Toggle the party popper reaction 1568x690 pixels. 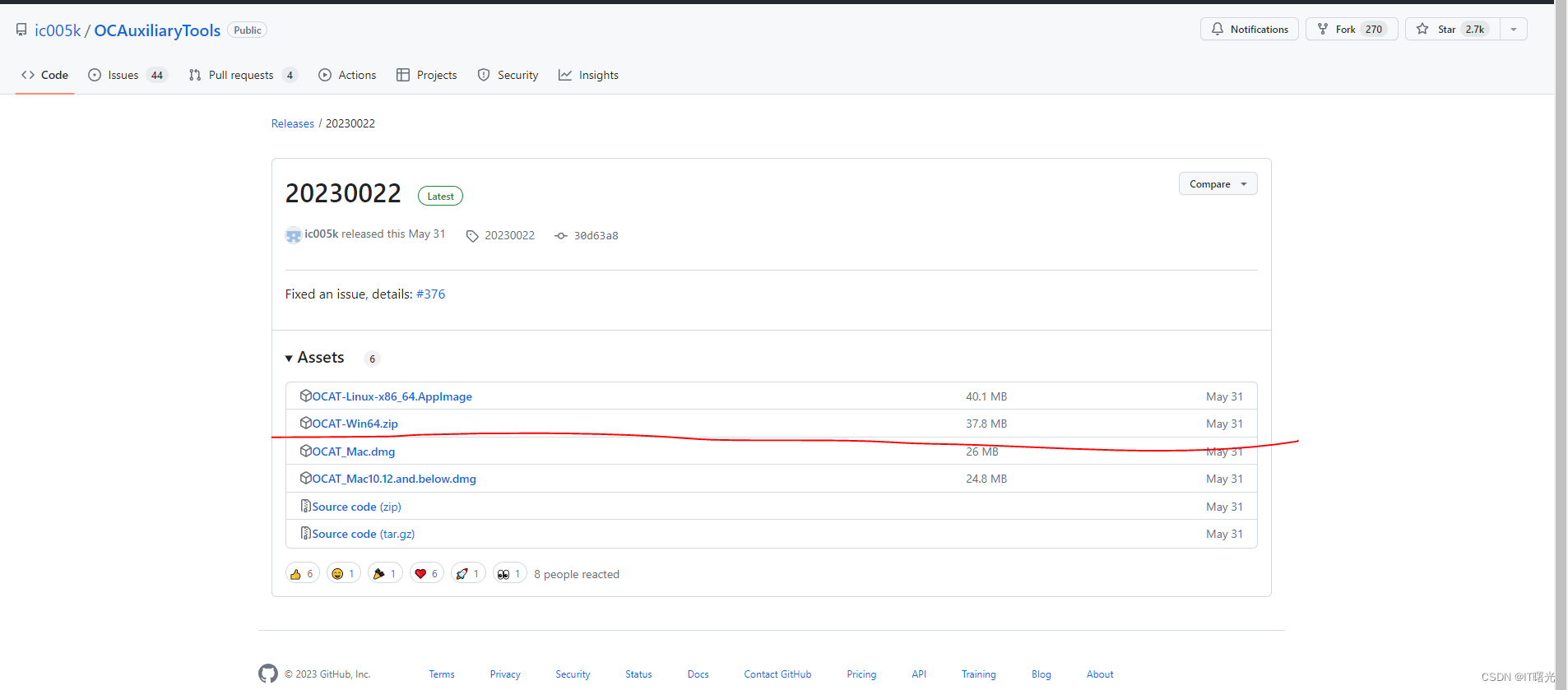(x=385, y=573)
